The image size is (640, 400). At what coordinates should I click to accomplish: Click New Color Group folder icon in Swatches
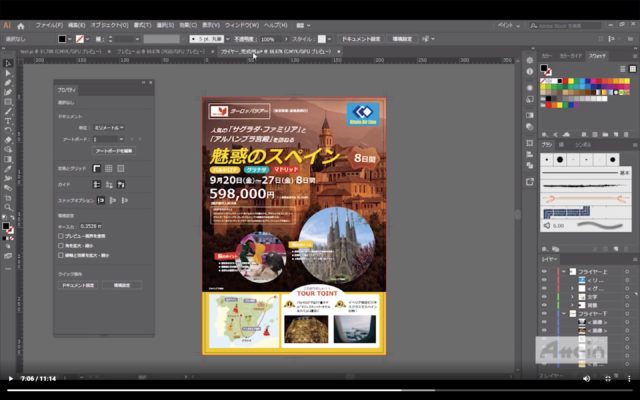(605, 134)
